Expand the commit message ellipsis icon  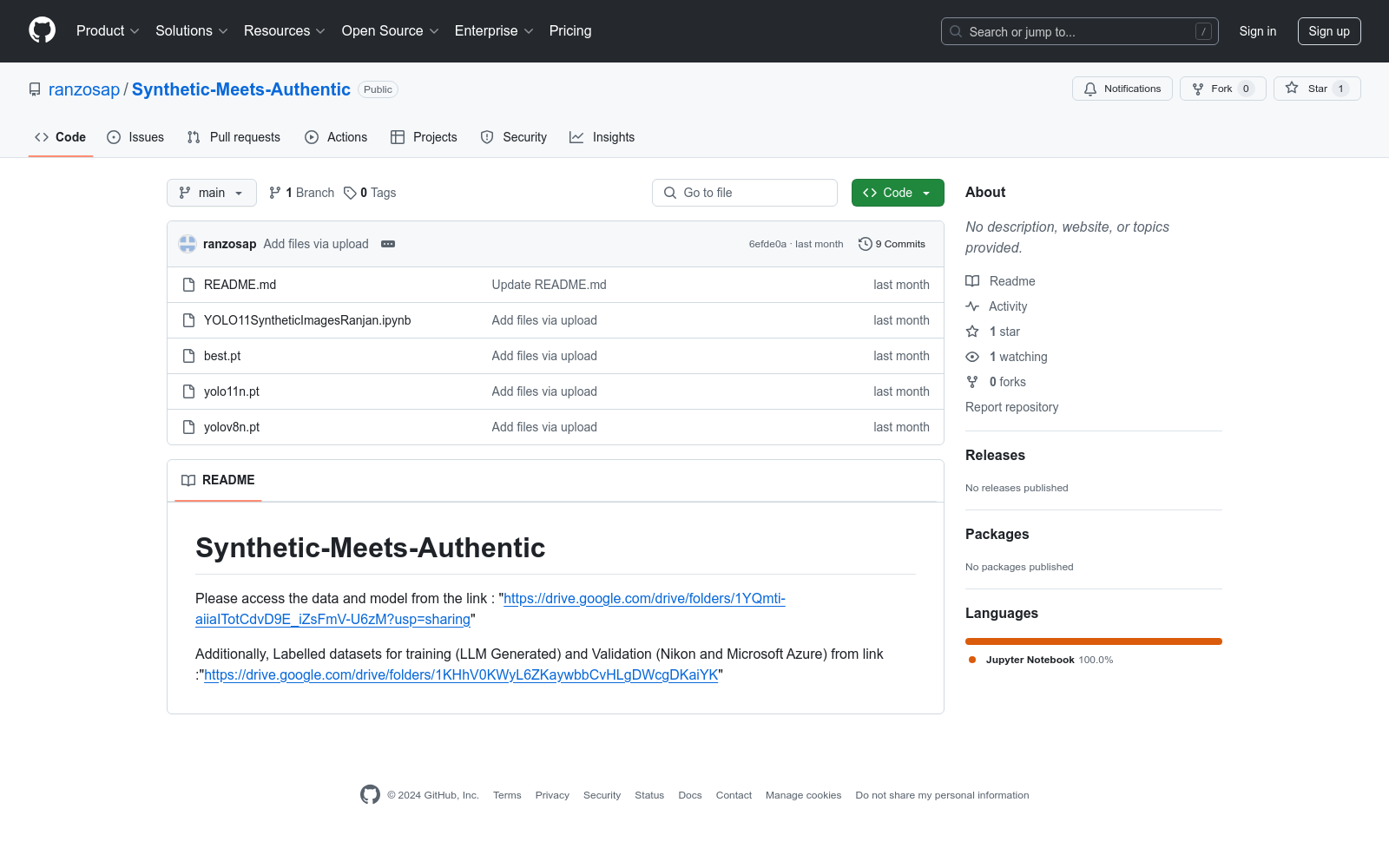388,244
